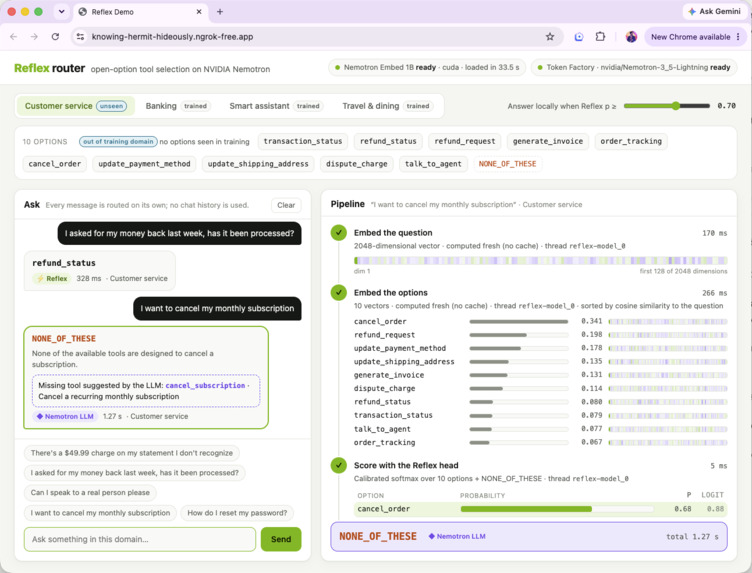Choose 'Can I speak to a real person' sample

click(x=90, y=492)
